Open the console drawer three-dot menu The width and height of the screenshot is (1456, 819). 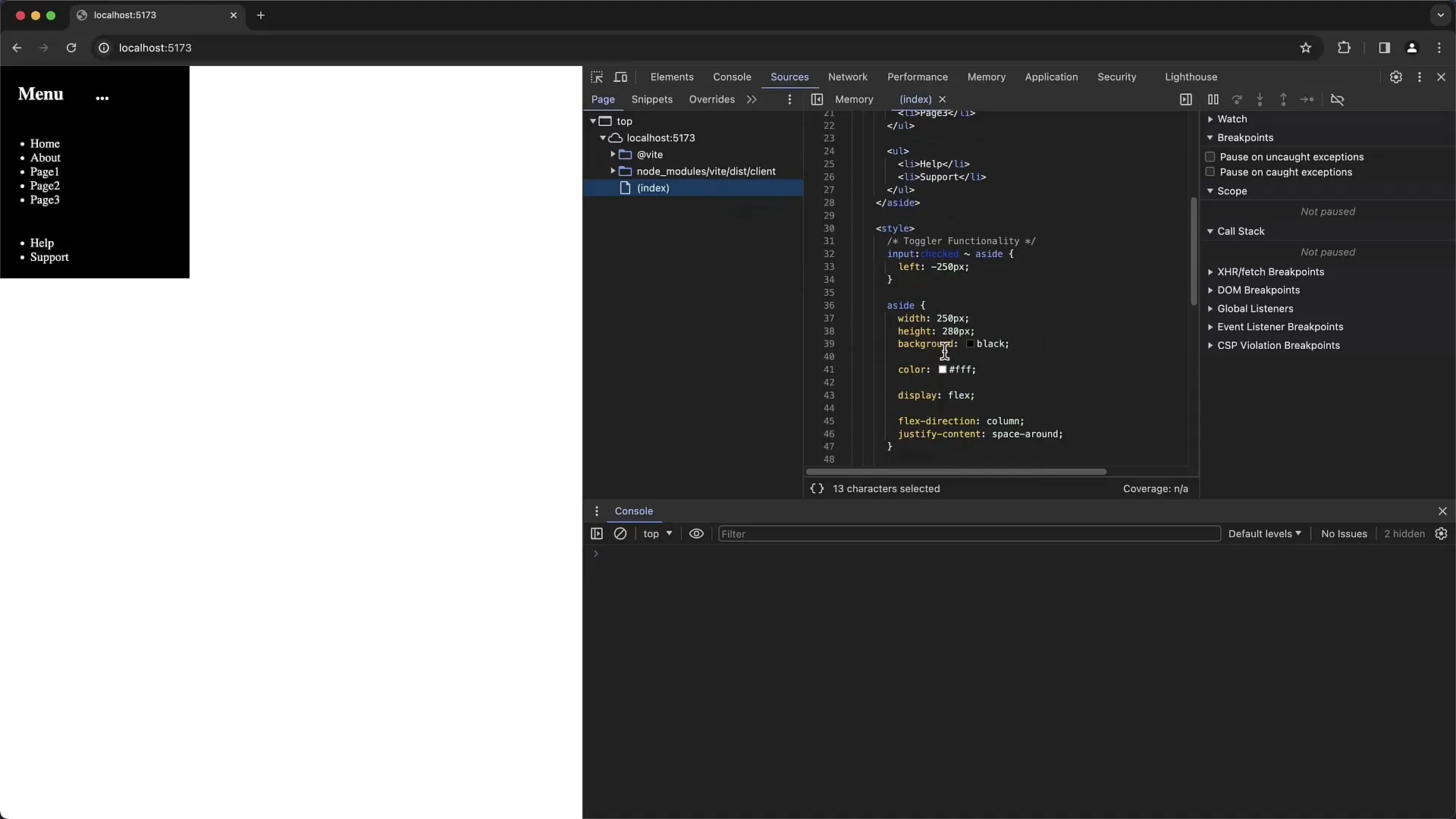click(x=597, y=511)
